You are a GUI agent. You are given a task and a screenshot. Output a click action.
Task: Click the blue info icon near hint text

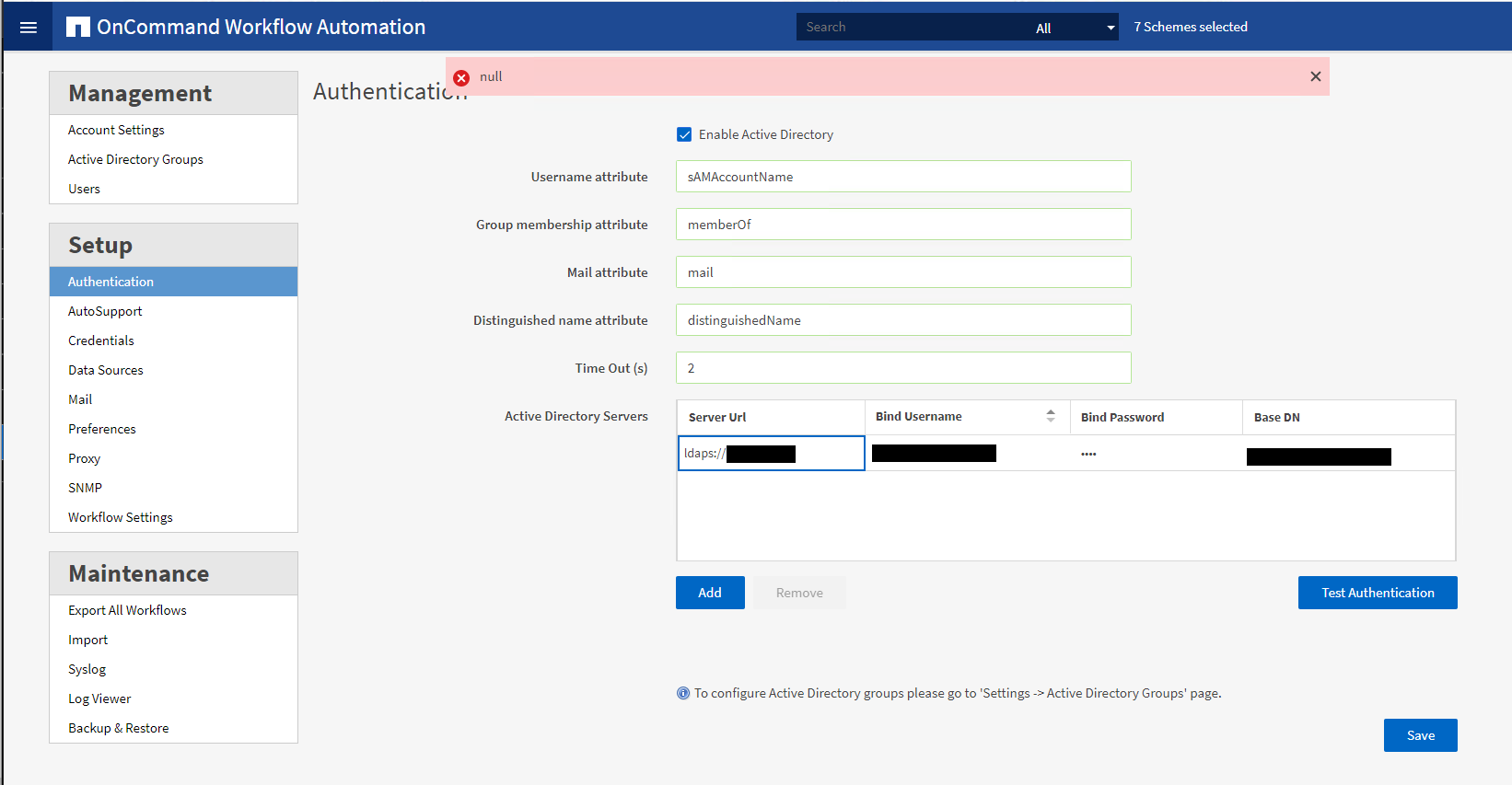click(683, 693)
